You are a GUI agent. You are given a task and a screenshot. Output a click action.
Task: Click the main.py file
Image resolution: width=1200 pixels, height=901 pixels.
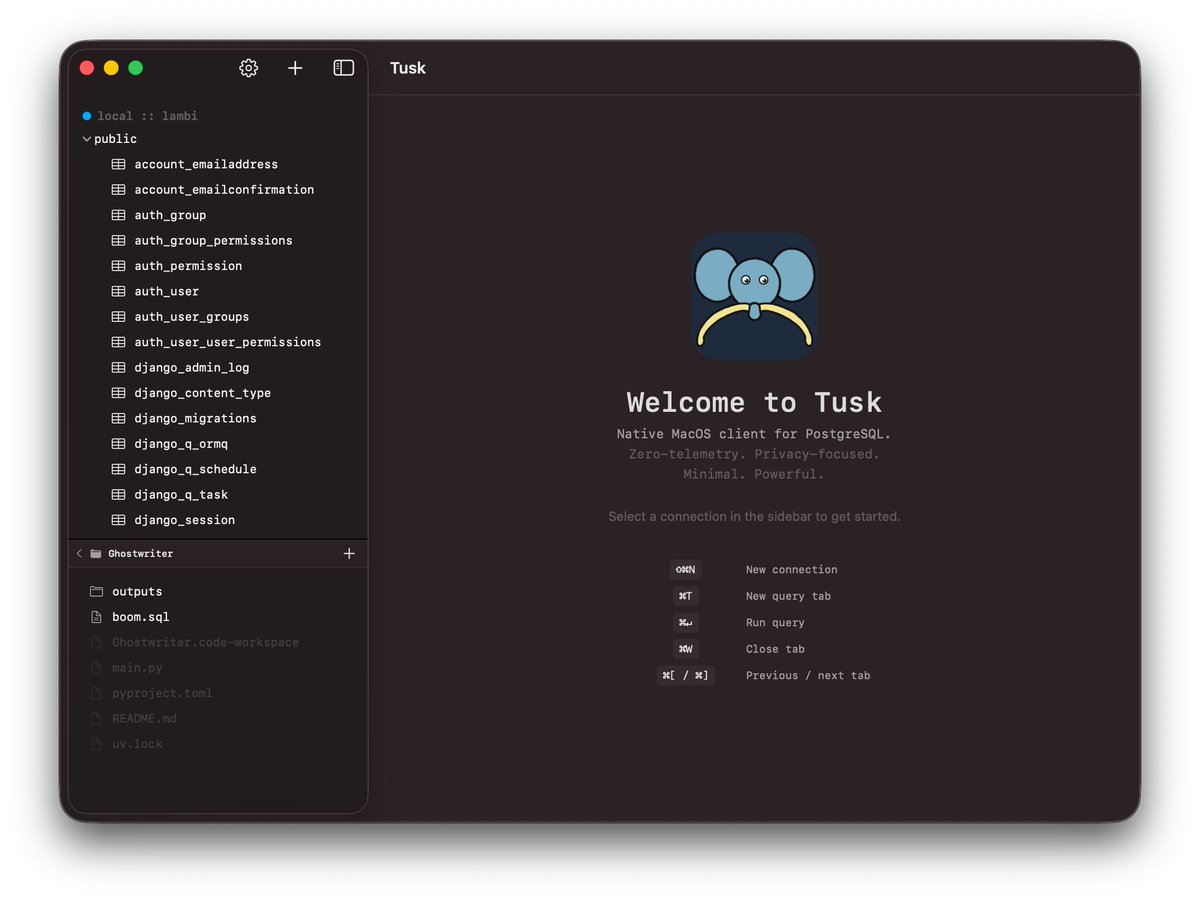point(137,668)
